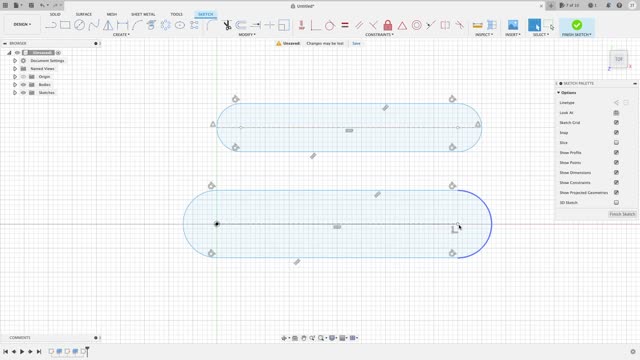This screenshot has height=360, width=640.
Task: Apply the Equal constraint
Action: tap(345, 25)
